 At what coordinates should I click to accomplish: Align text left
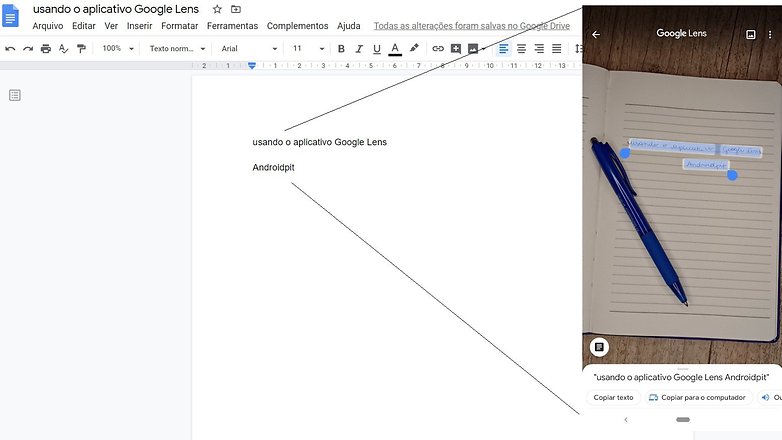coord(504,48)
